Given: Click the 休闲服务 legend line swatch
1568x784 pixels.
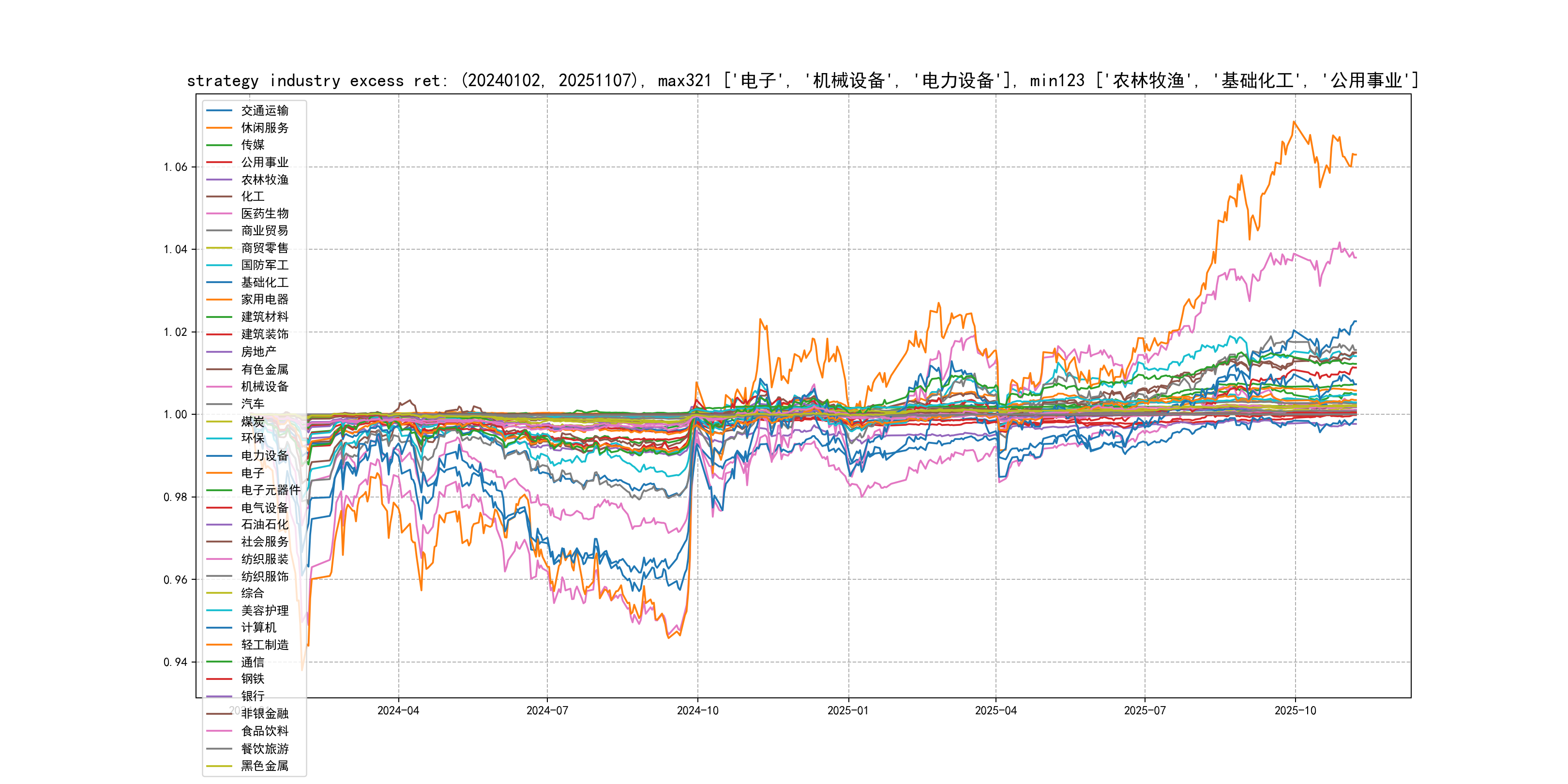Looking at the screenshot, I should coord(219,128).
